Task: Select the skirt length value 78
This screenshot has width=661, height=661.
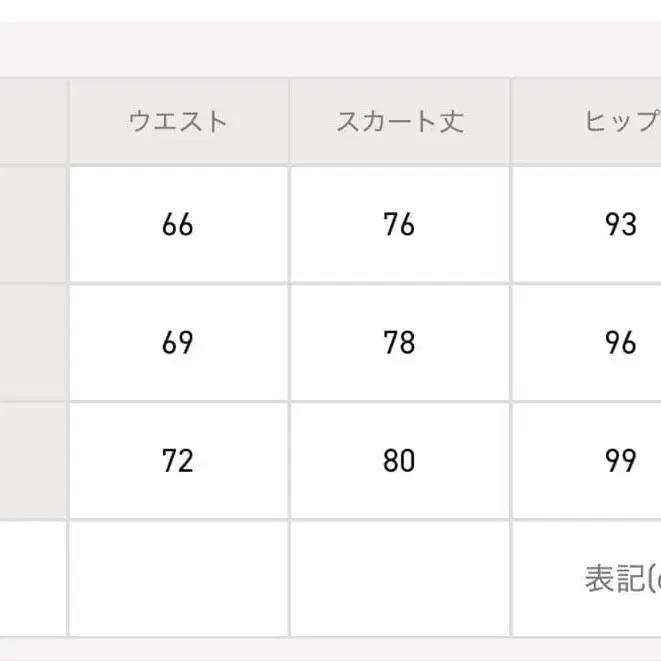Action: (400, 343)
